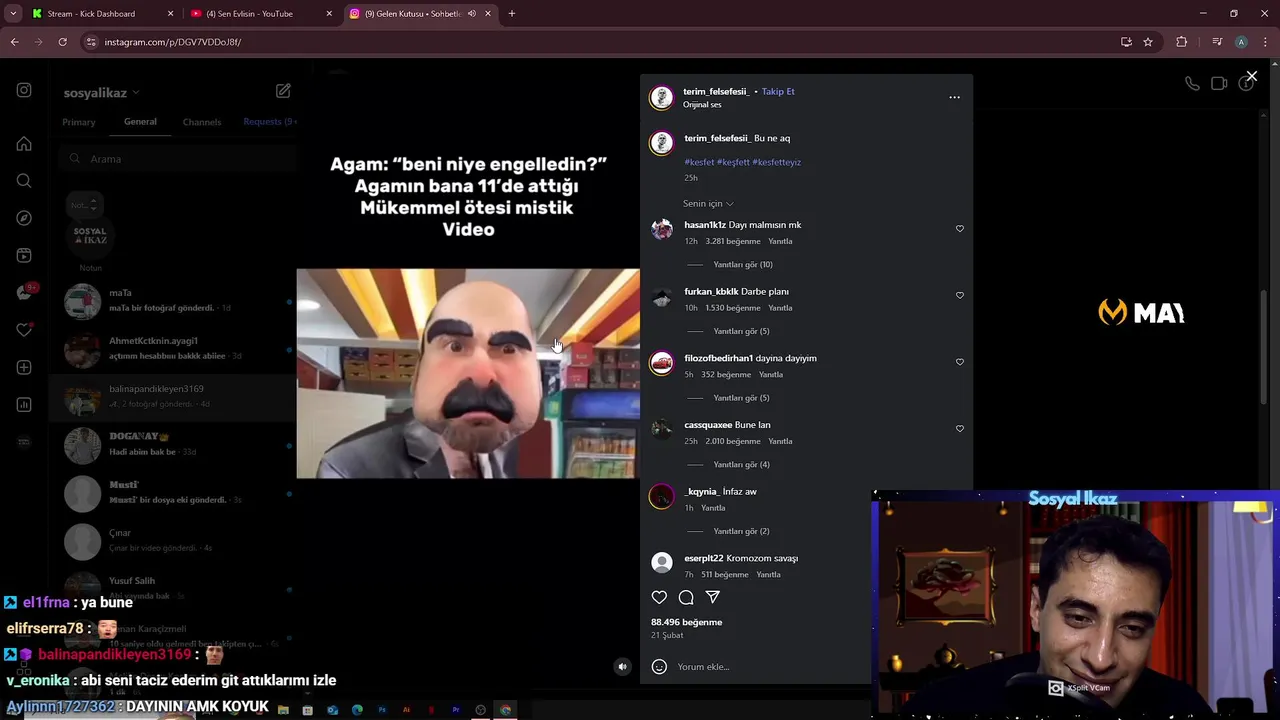Screen dimensions: 1280x720
Task: Open Chrome extensions puzzle icon
Action: (1182, 42)
